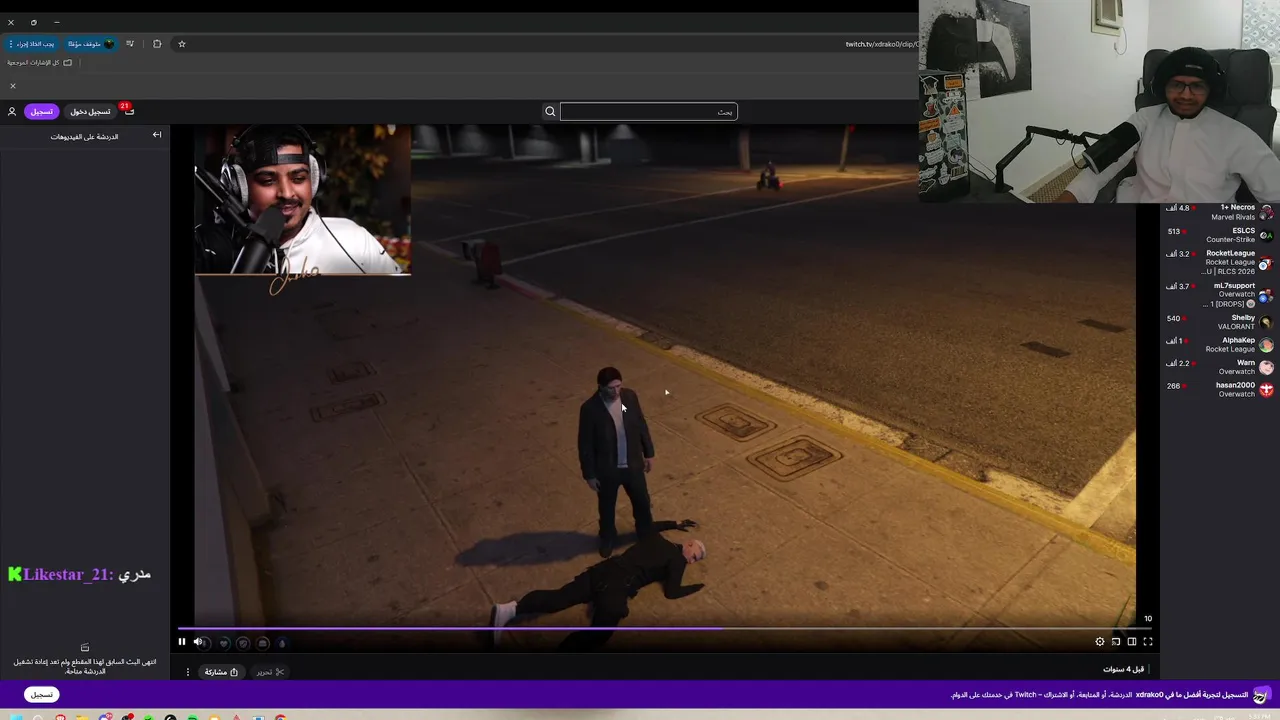
Task: Seek on the purple clip progress bar
Action: [x=665, y=629]
